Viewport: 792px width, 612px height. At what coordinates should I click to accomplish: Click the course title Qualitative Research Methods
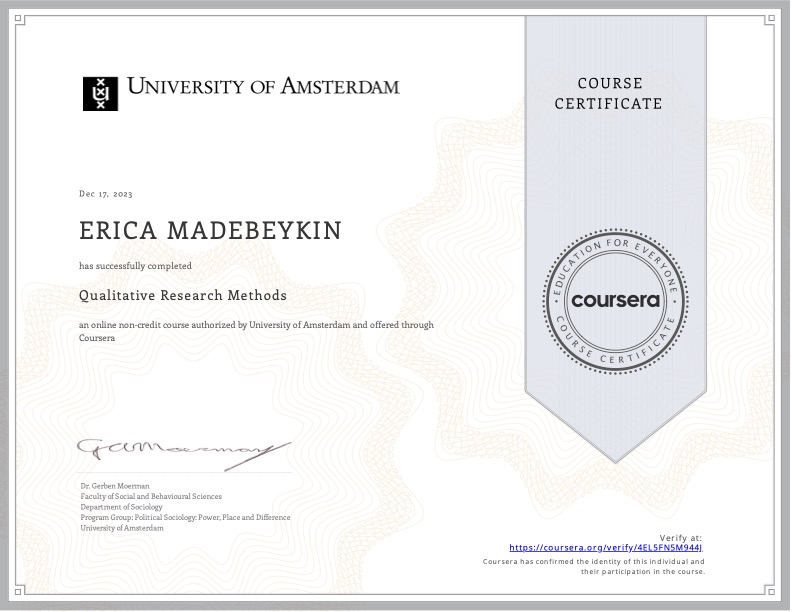pos(183,295)
